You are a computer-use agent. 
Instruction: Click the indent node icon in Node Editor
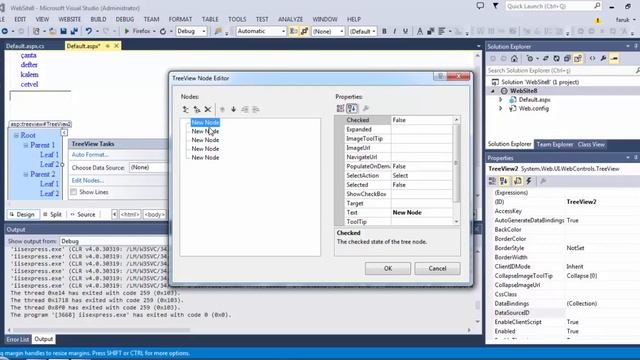tap(256, 109)
